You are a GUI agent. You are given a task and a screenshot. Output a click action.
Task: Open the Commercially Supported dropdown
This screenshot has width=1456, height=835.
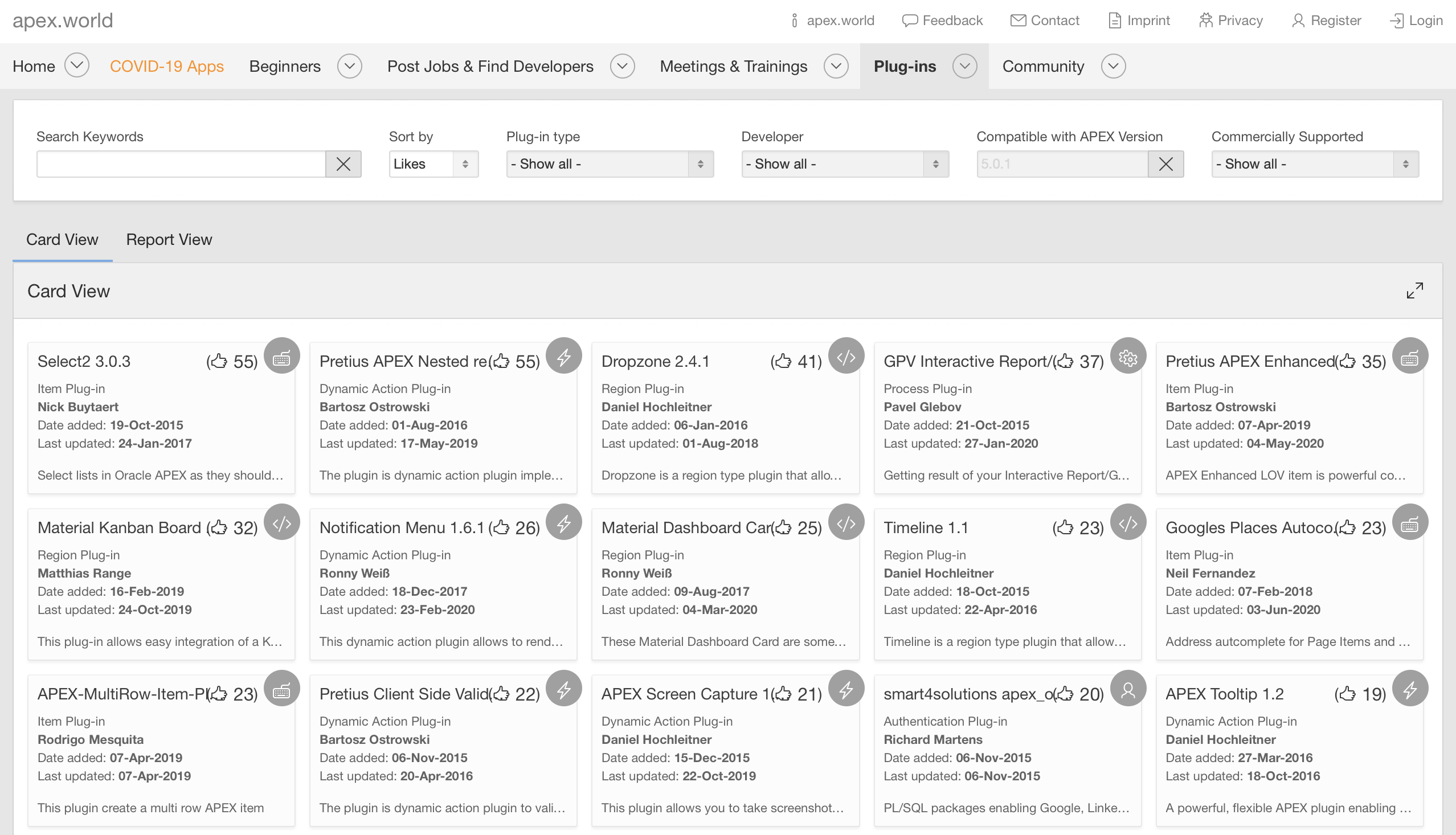[1314, 164]
